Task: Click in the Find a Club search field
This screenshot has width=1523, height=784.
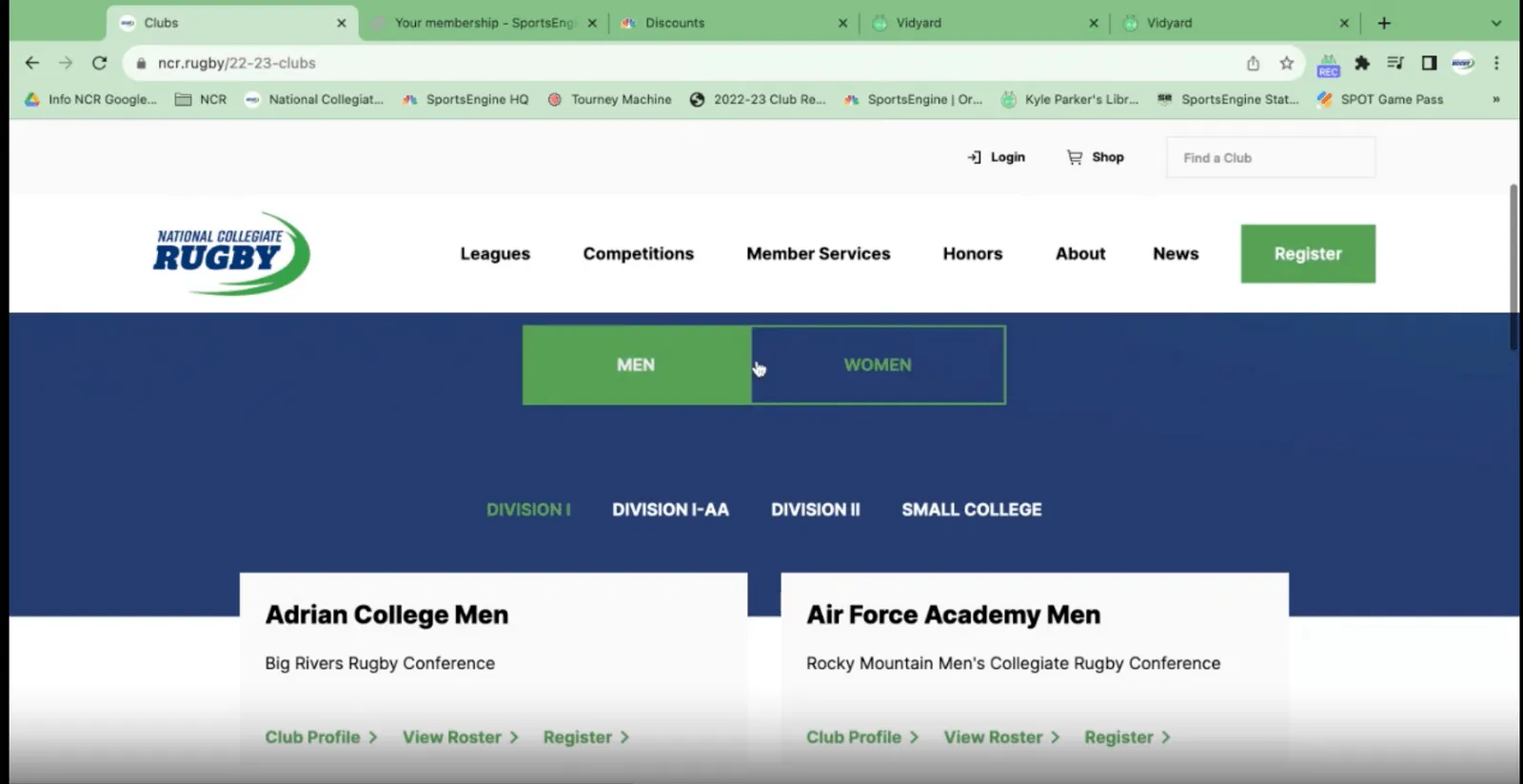Action: 1271,157
